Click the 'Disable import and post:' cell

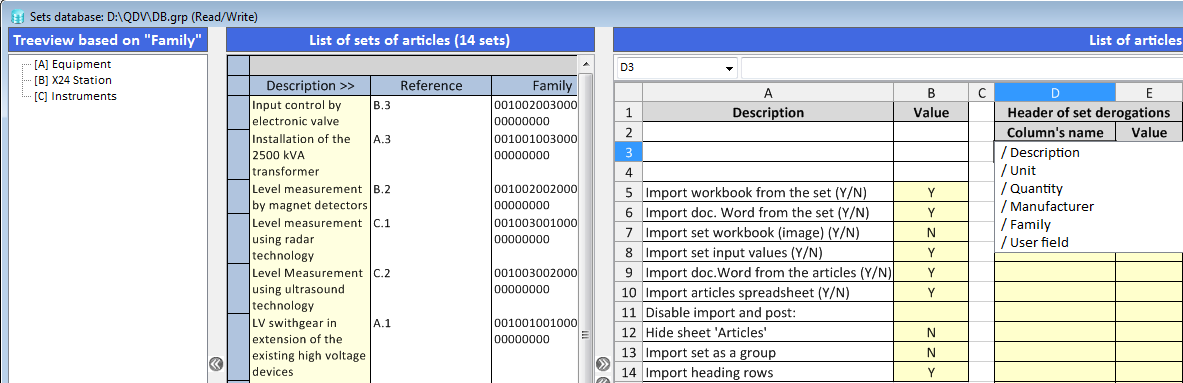click(768, 312)
